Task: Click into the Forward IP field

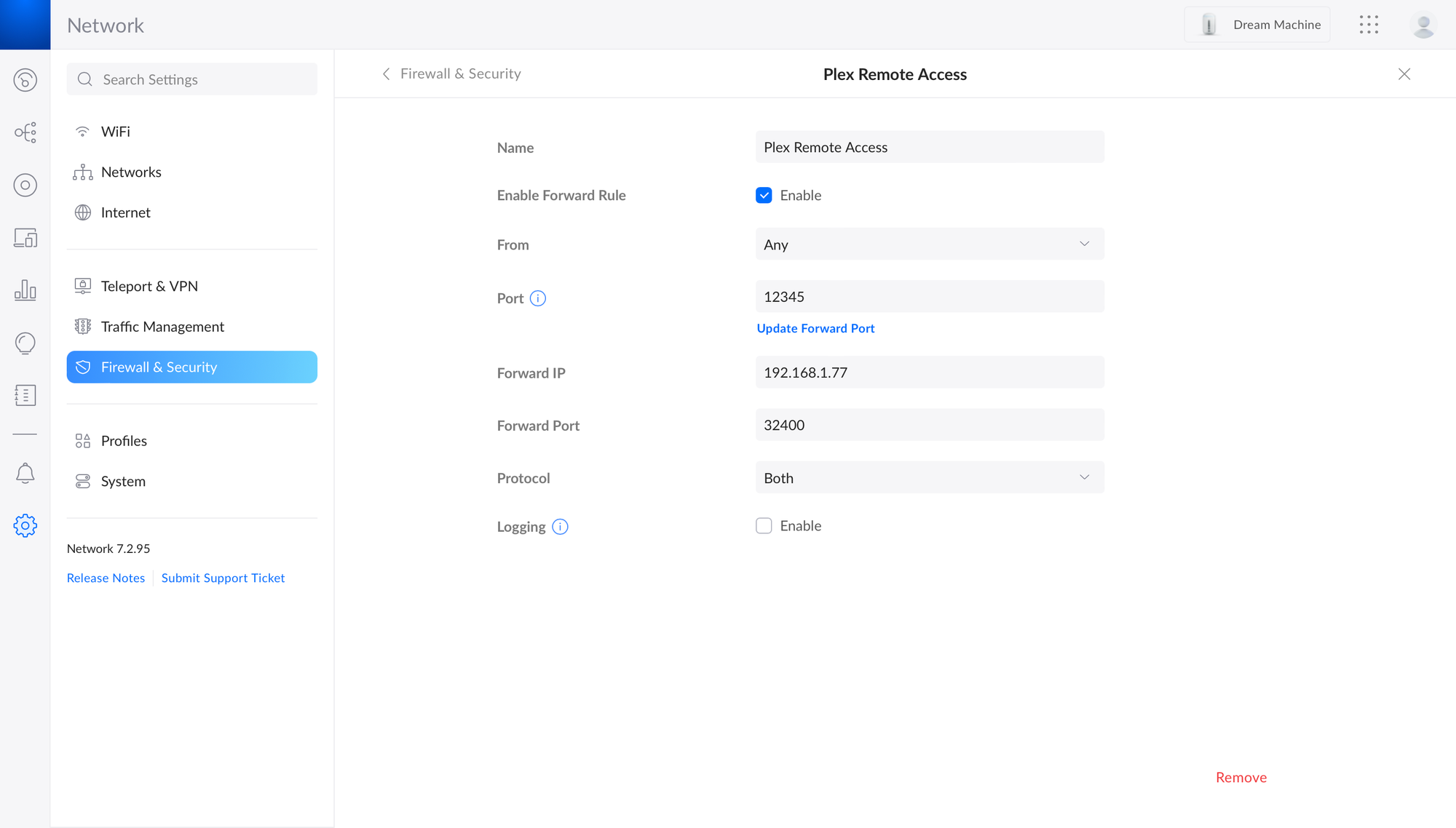Action: click(930, 373)
